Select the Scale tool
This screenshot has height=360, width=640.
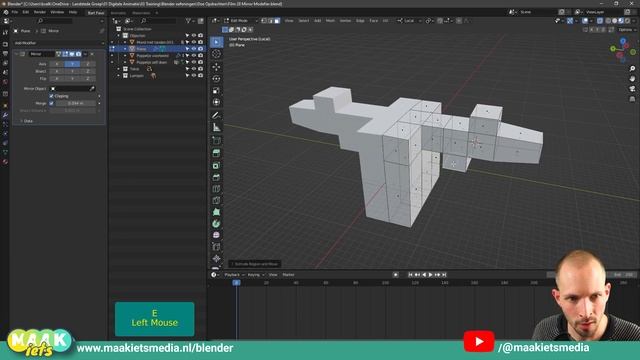[216, 90]
